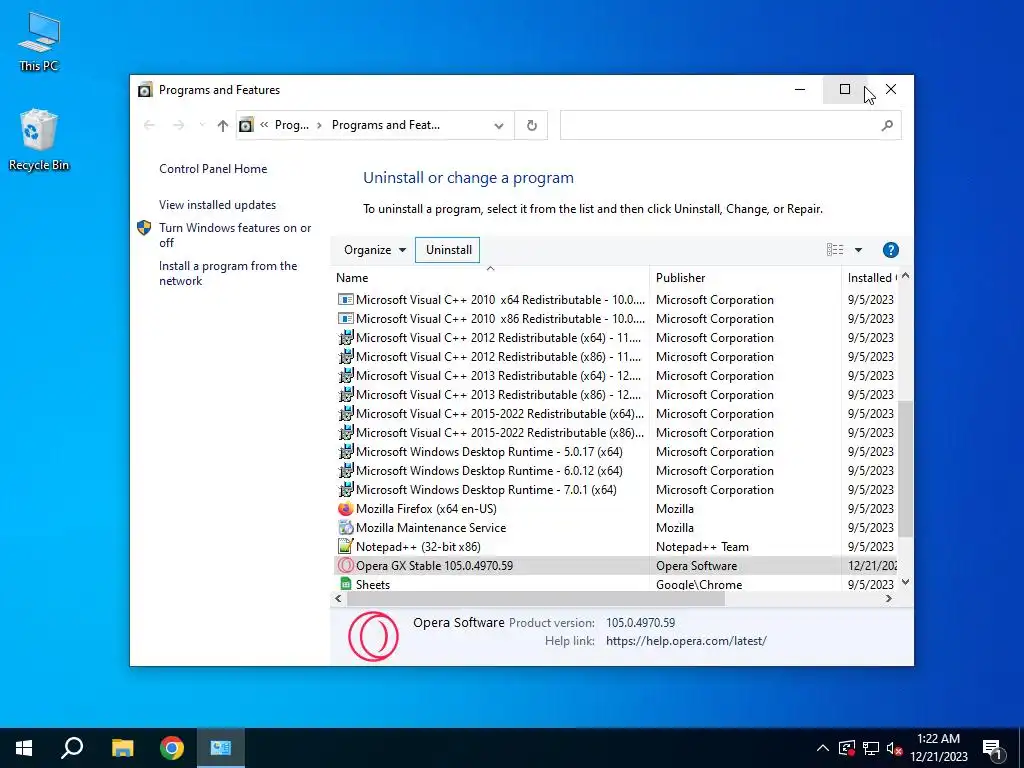Select Microsoft Visual C++ 2015-2022 Redistributable (x64)

pyautogui.click(x=500, y=413)
